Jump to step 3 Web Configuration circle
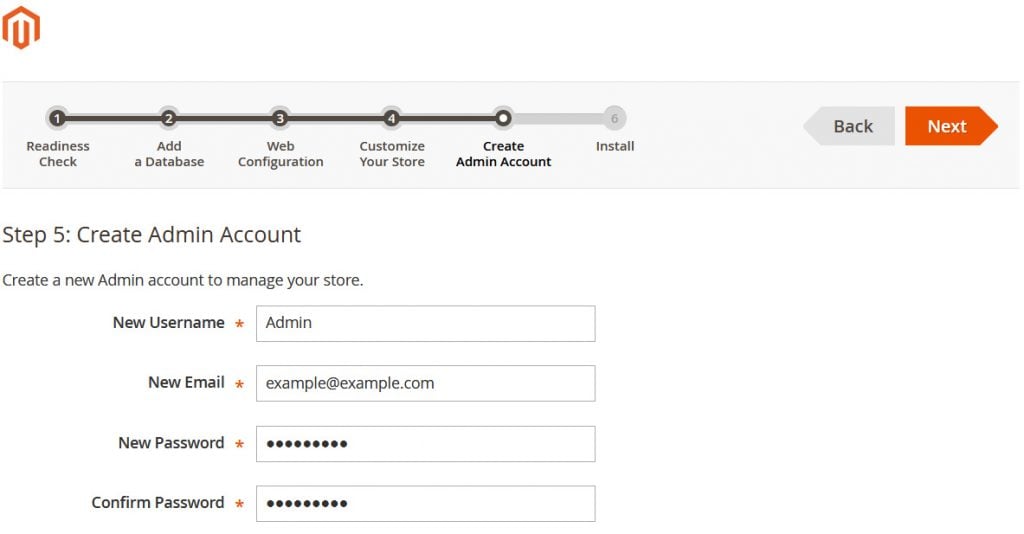The height and width of the screenshot is (534, 1024). point(280,118)
